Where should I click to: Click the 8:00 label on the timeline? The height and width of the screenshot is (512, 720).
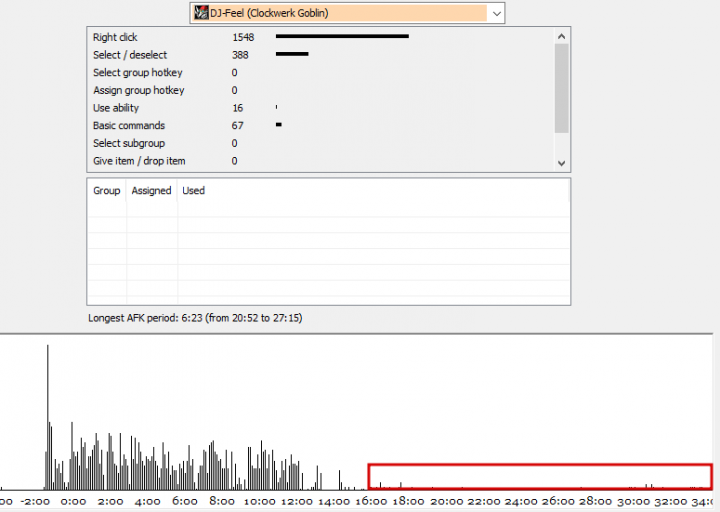tap(222, 501)
